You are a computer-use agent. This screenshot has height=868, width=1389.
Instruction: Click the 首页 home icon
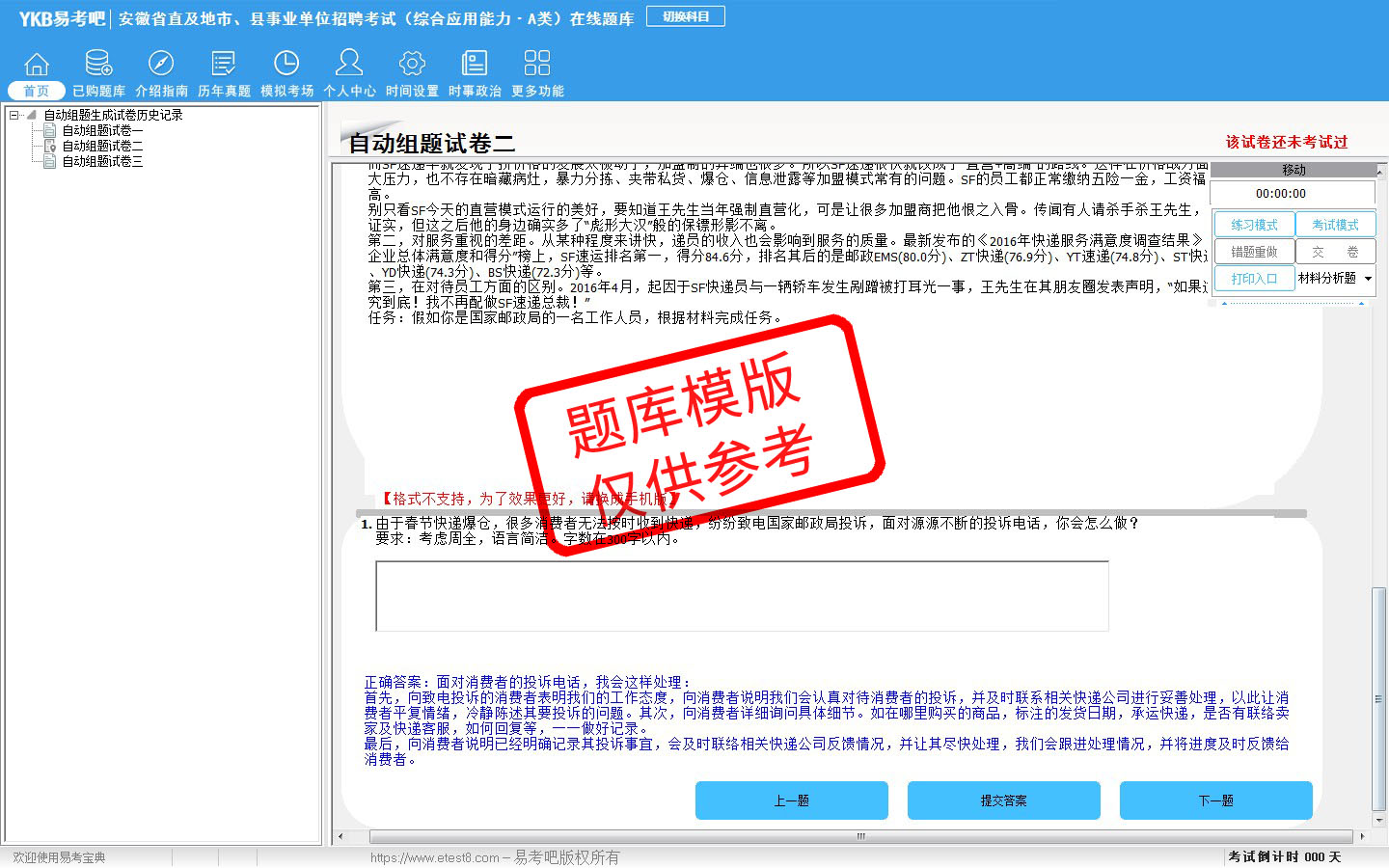point(37,65)
